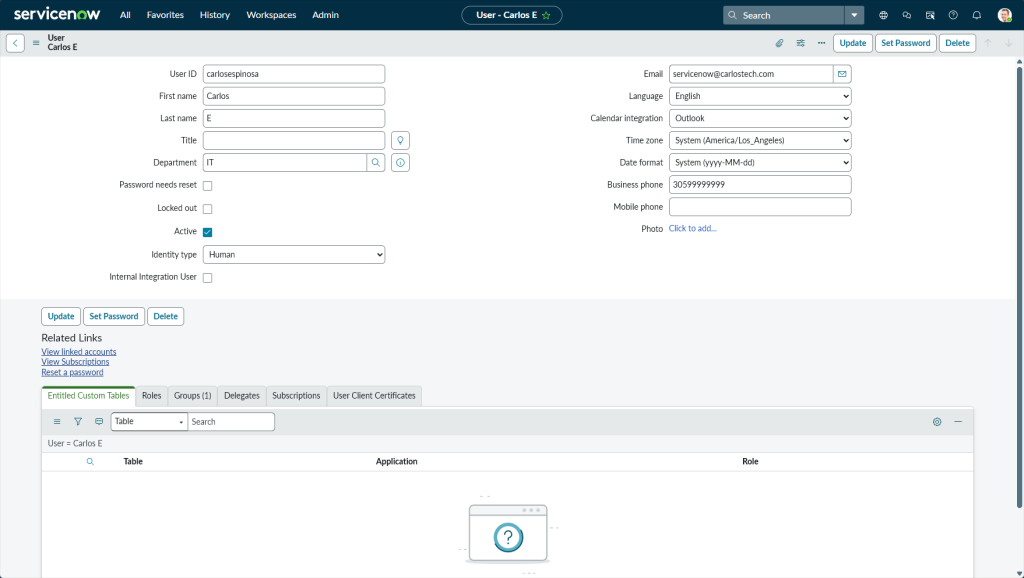Open the Workspaces menu
1024x578 pixels.
click(271, 15)
